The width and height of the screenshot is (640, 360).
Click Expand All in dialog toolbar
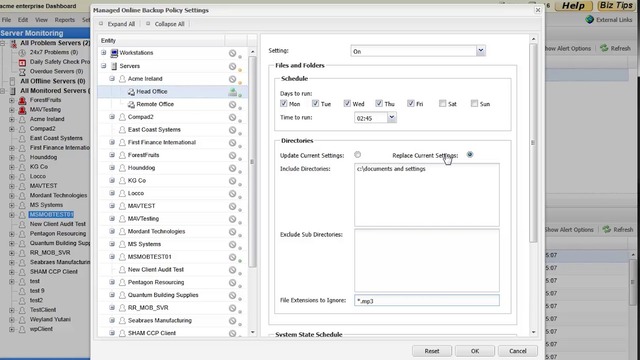pyautogui.click(x=121, y=24)
